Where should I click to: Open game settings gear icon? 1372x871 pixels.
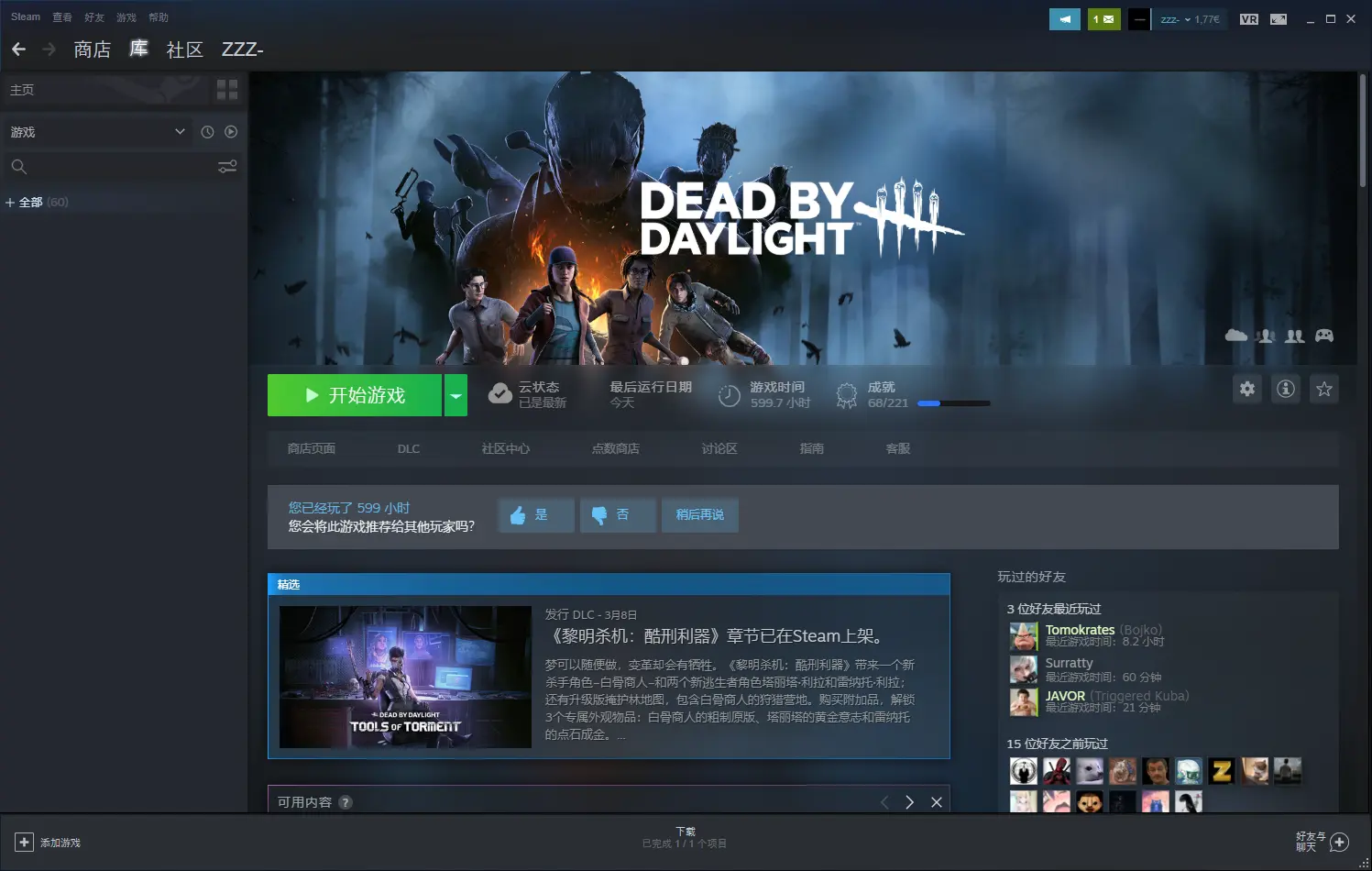[1247, 389]
